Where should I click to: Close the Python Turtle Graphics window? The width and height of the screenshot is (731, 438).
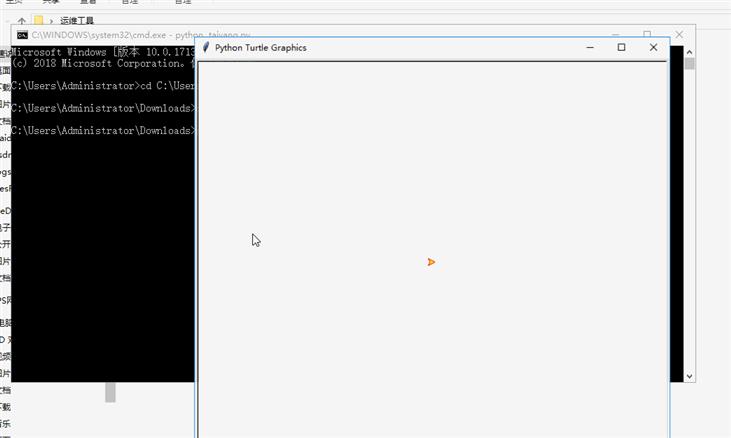tap(653, 47)
